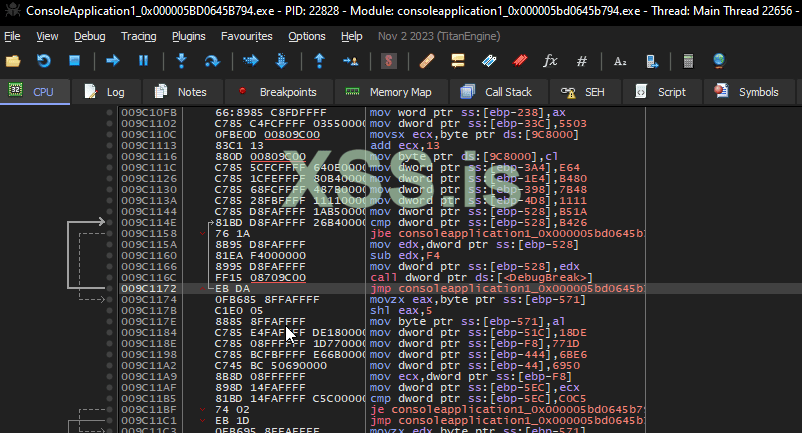This screenshot has height=433, width=802.
Task: Toggle breakpoint dot at address 009C117B
Action: coord(109,310)
